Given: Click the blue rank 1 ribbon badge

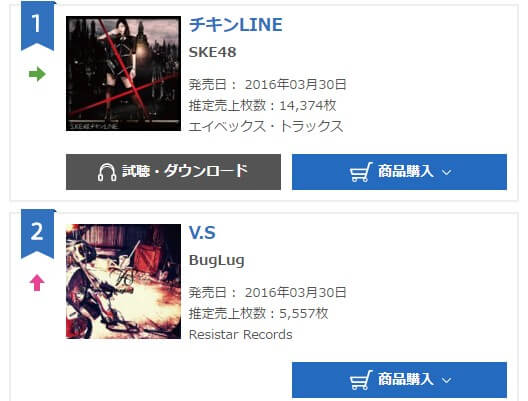Looking at the screenshot, I should click(x=37, y=26).
